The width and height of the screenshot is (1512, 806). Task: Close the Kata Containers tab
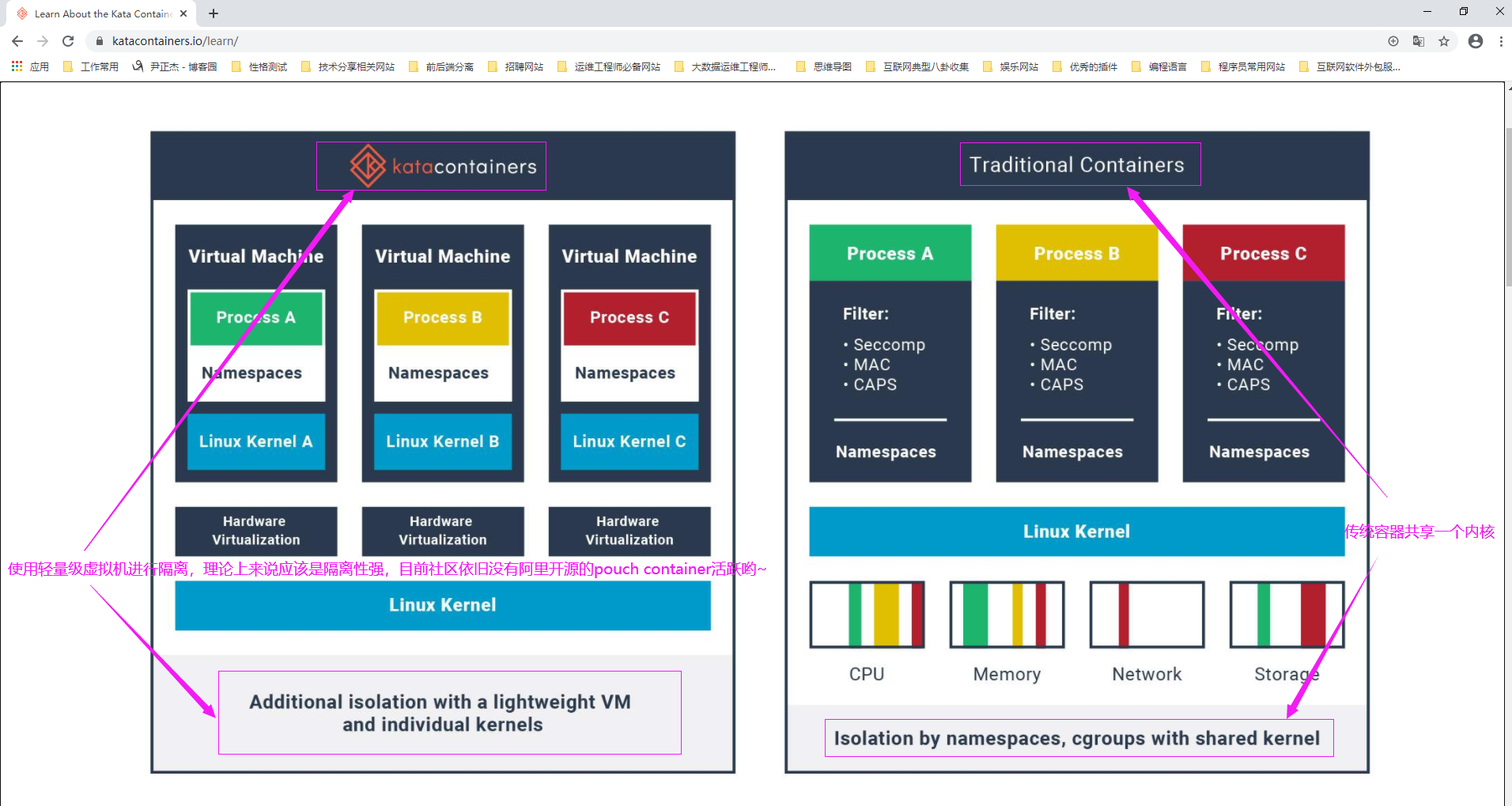click(x=183, y=13)
